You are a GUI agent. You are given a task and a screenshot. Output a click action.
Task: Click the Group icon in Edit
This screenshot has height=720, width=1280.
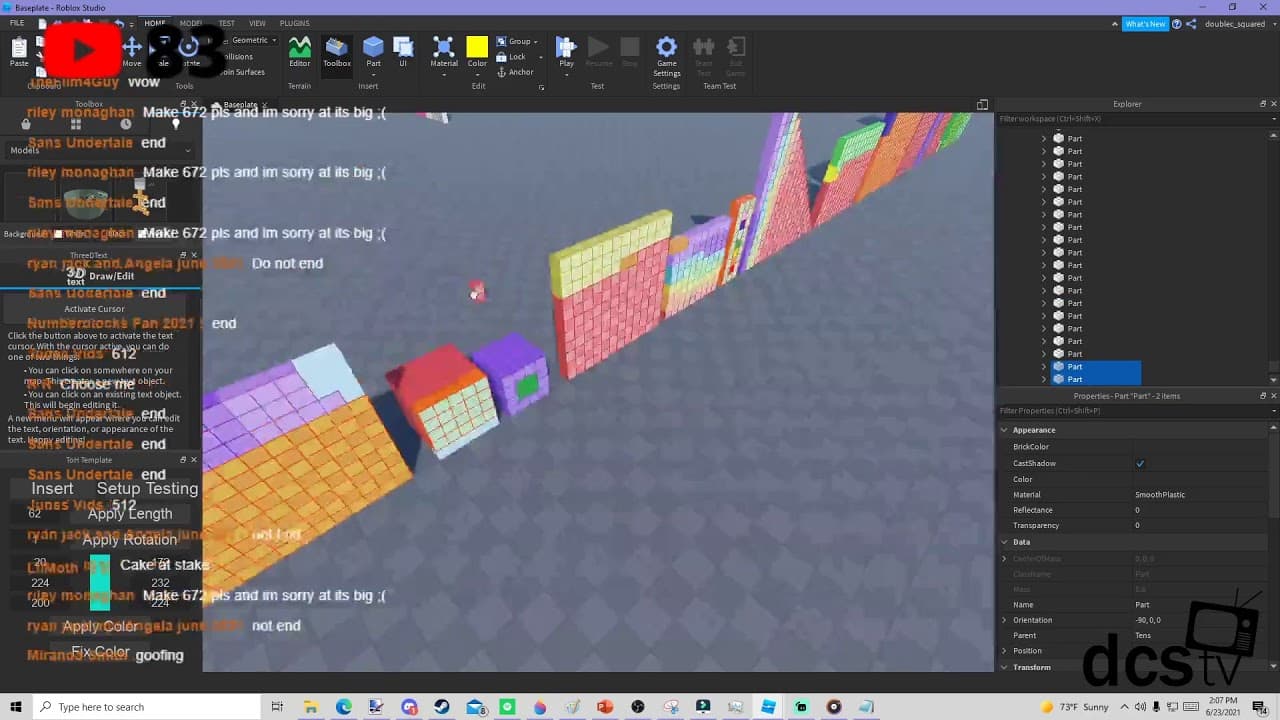tap(501, 41)
